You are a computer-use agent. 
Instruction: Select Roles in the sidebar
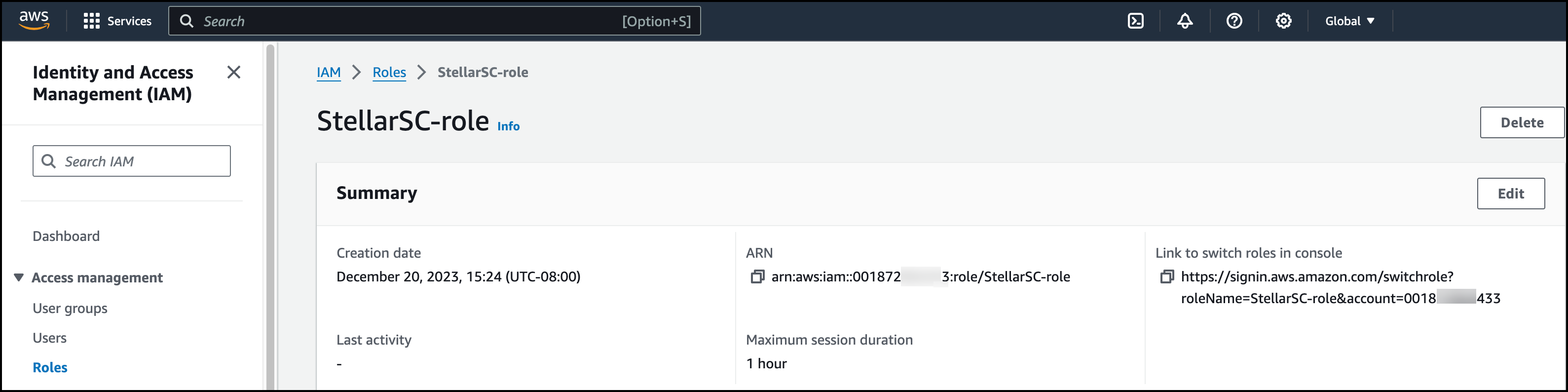pyautogui.click(x=50, y=368)
